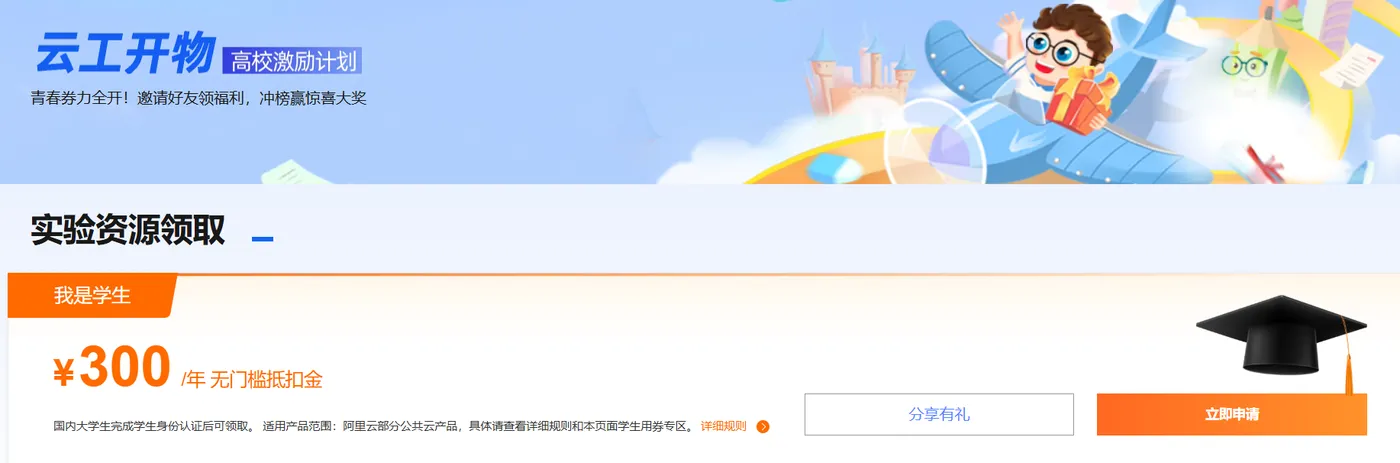The image size is (1400, 463).
Task: Click the orange arrow icon beside 详细规则
Action: (x=763, y=427)
